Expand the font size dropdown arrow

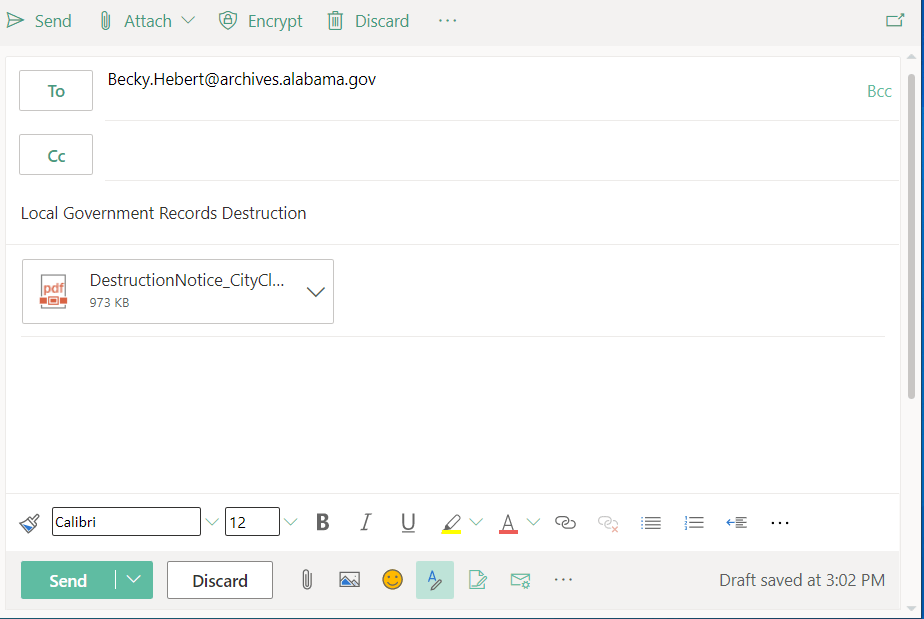(x=291, y=522)
